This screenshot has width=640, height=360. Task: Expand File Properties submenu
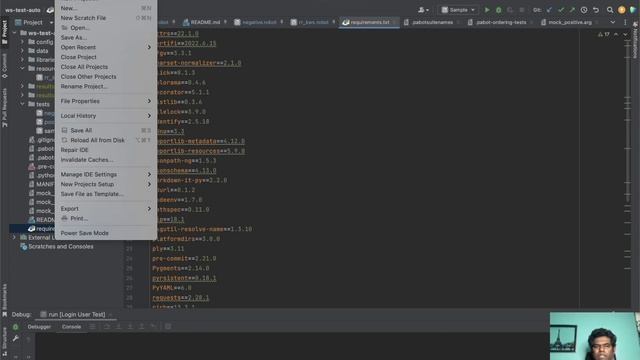106,101
